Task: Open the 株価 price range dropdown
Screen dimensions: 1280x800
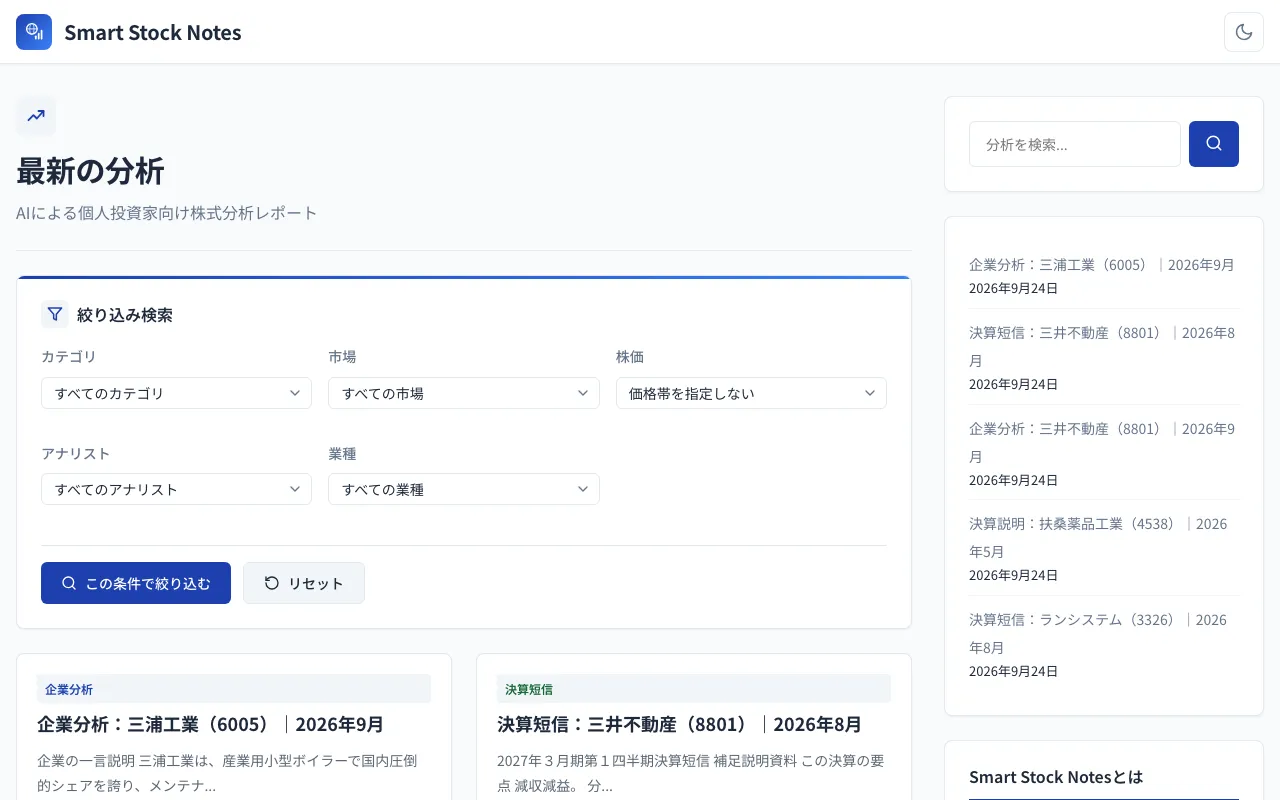Action: [751, 393]
